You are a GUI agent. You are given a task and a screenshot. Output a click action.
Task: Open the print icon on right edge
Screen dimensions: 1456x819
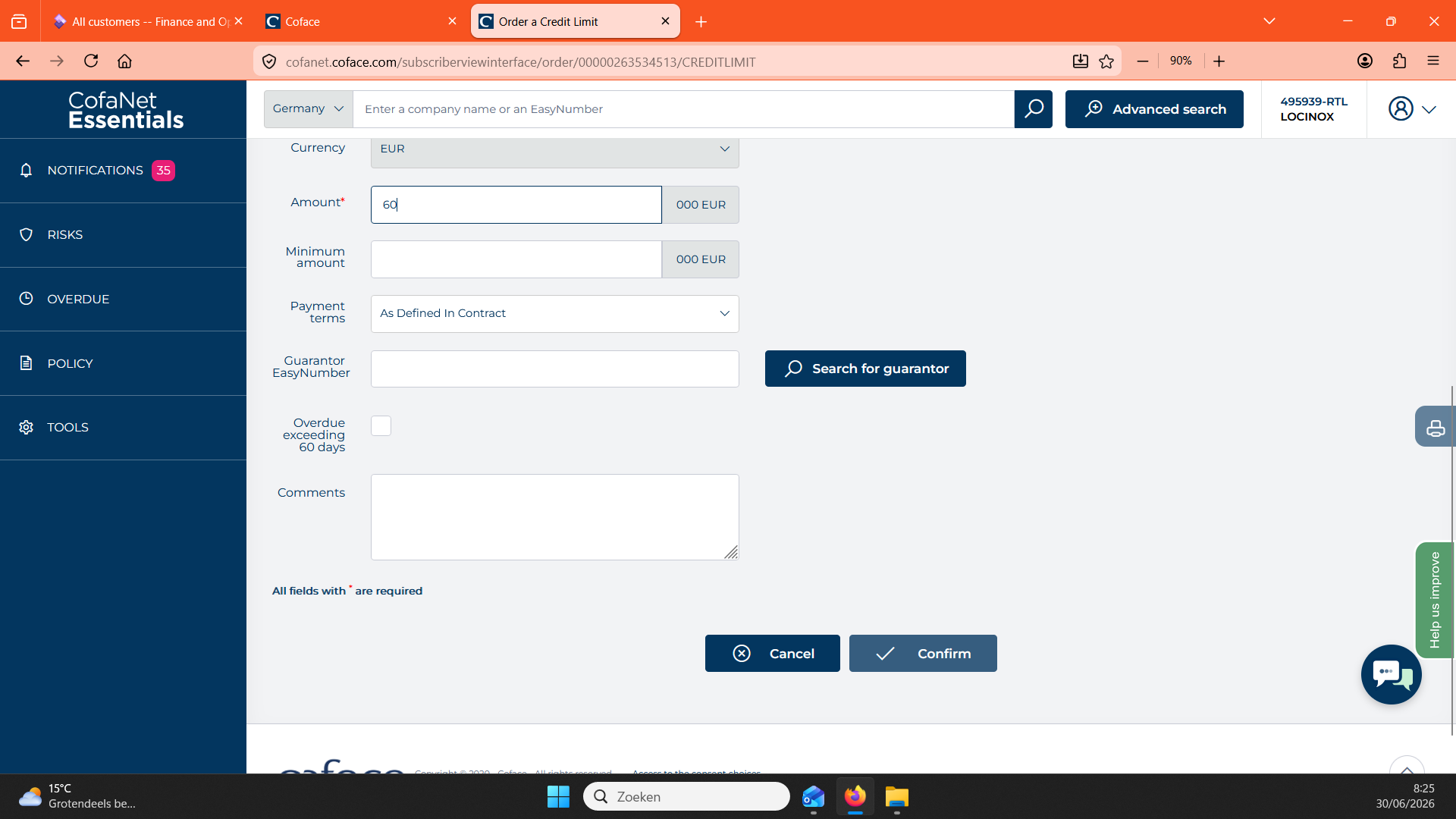[1435, 427]
